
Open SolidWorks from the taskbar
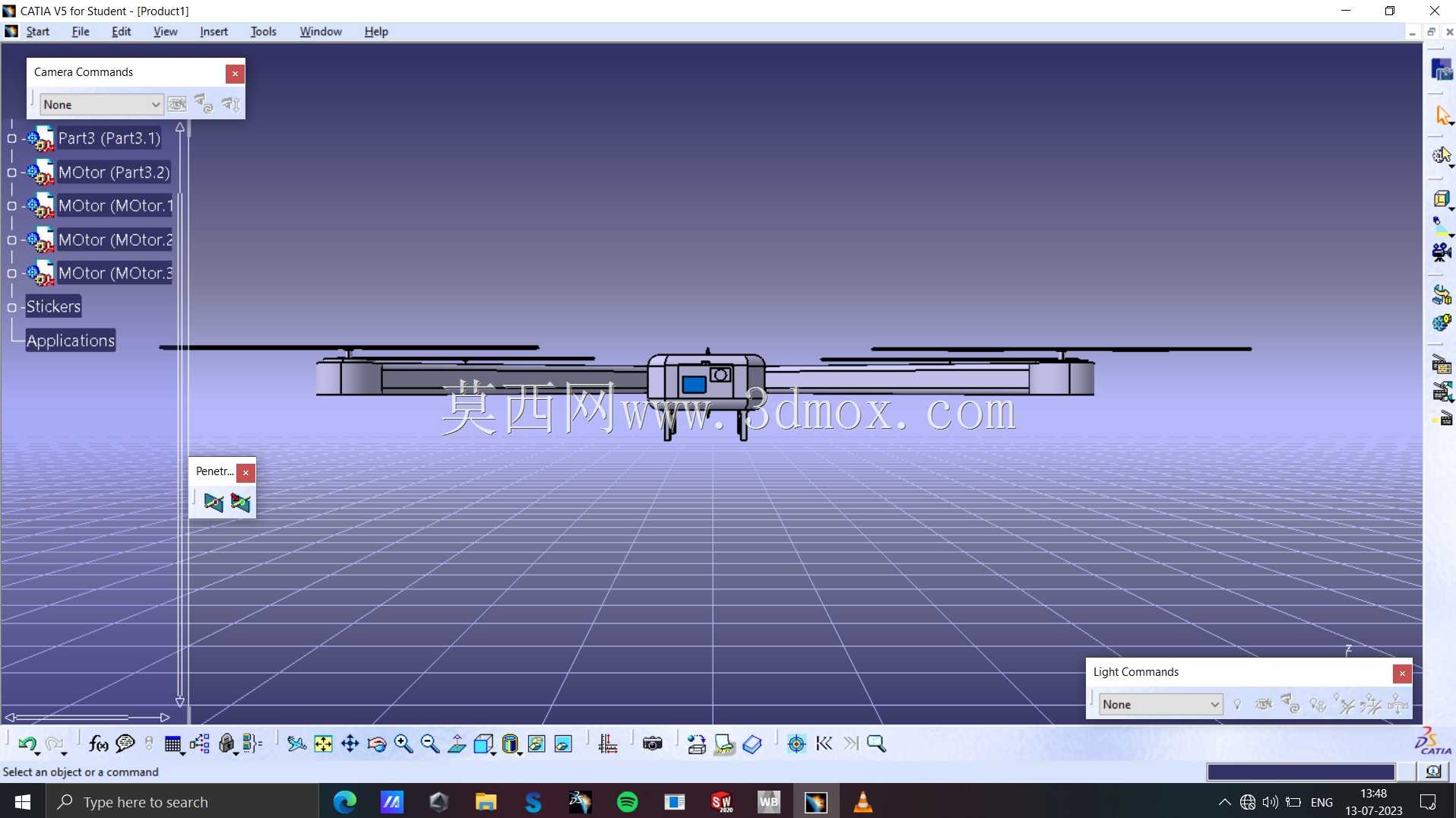pyautogui.click(x=721, y=802)
